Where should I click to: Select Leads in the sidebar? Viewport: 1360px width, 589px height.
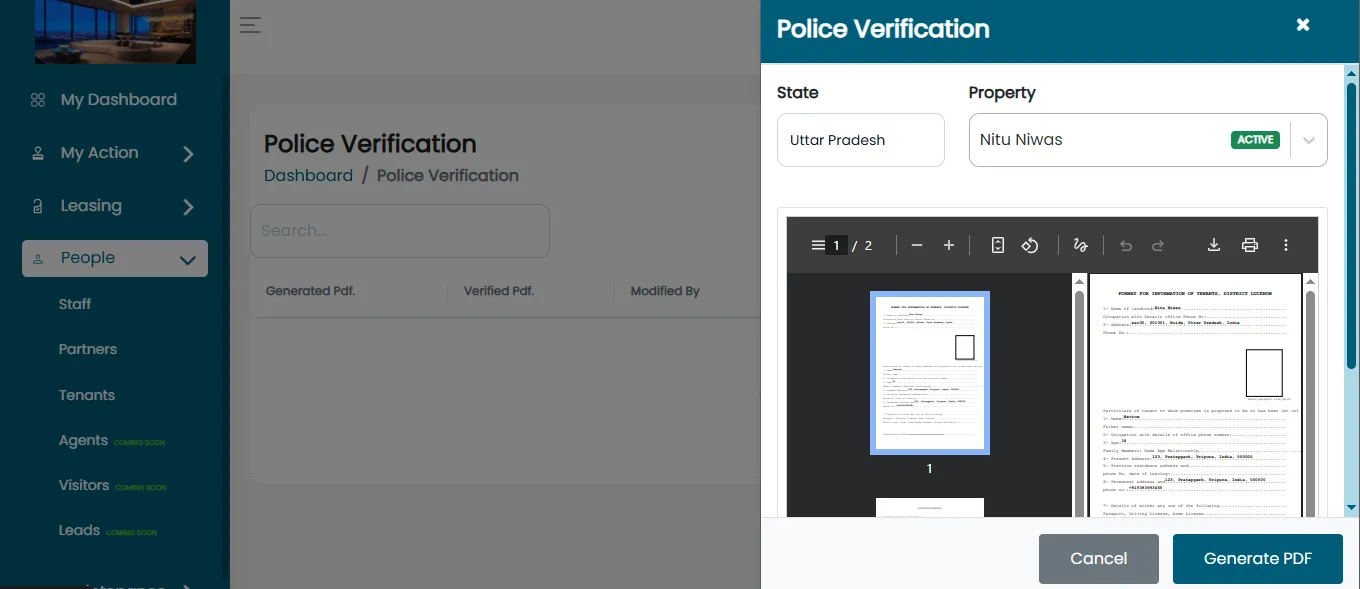click(79, 530)
